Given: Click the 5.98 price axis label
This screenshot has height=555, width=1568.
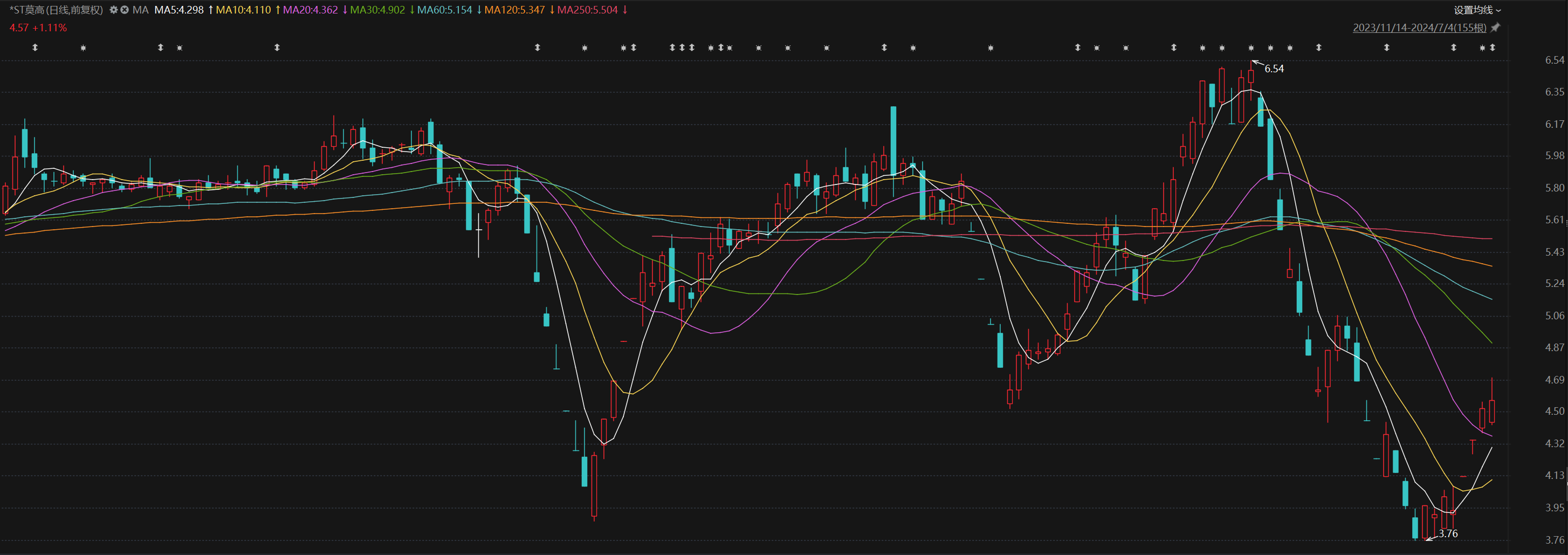Looking at the screenshot, I should pyautogui.click(x=1555, y=156).
